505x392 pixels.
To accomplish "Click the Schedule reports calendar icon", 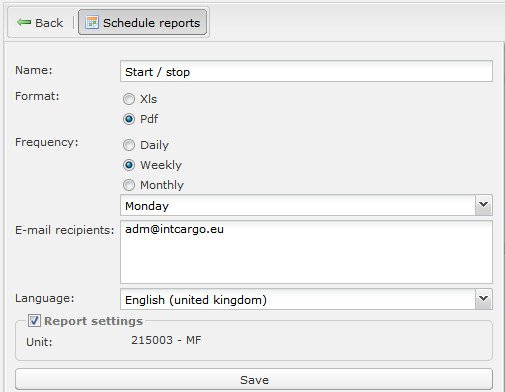I will pos(92,22).
